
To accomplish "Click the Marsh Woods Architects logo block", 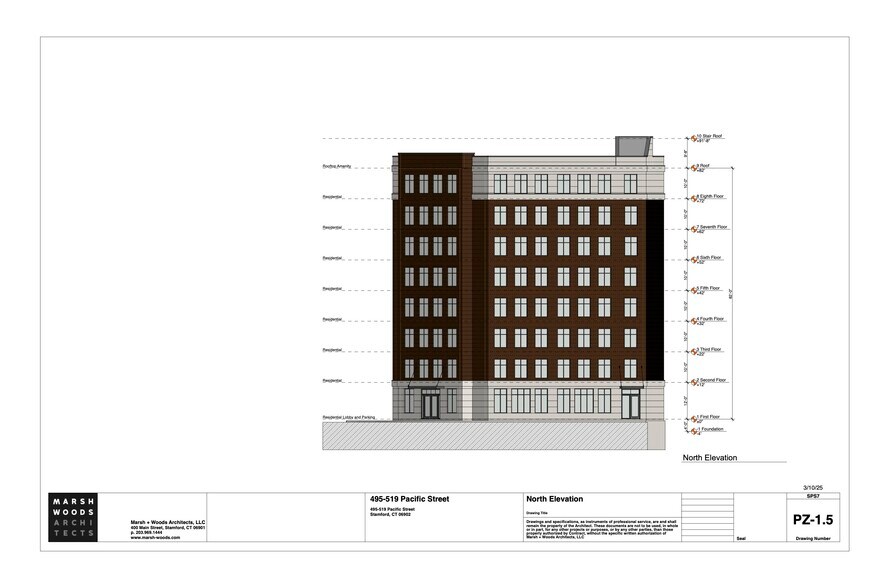I will (x=74, y=518).
